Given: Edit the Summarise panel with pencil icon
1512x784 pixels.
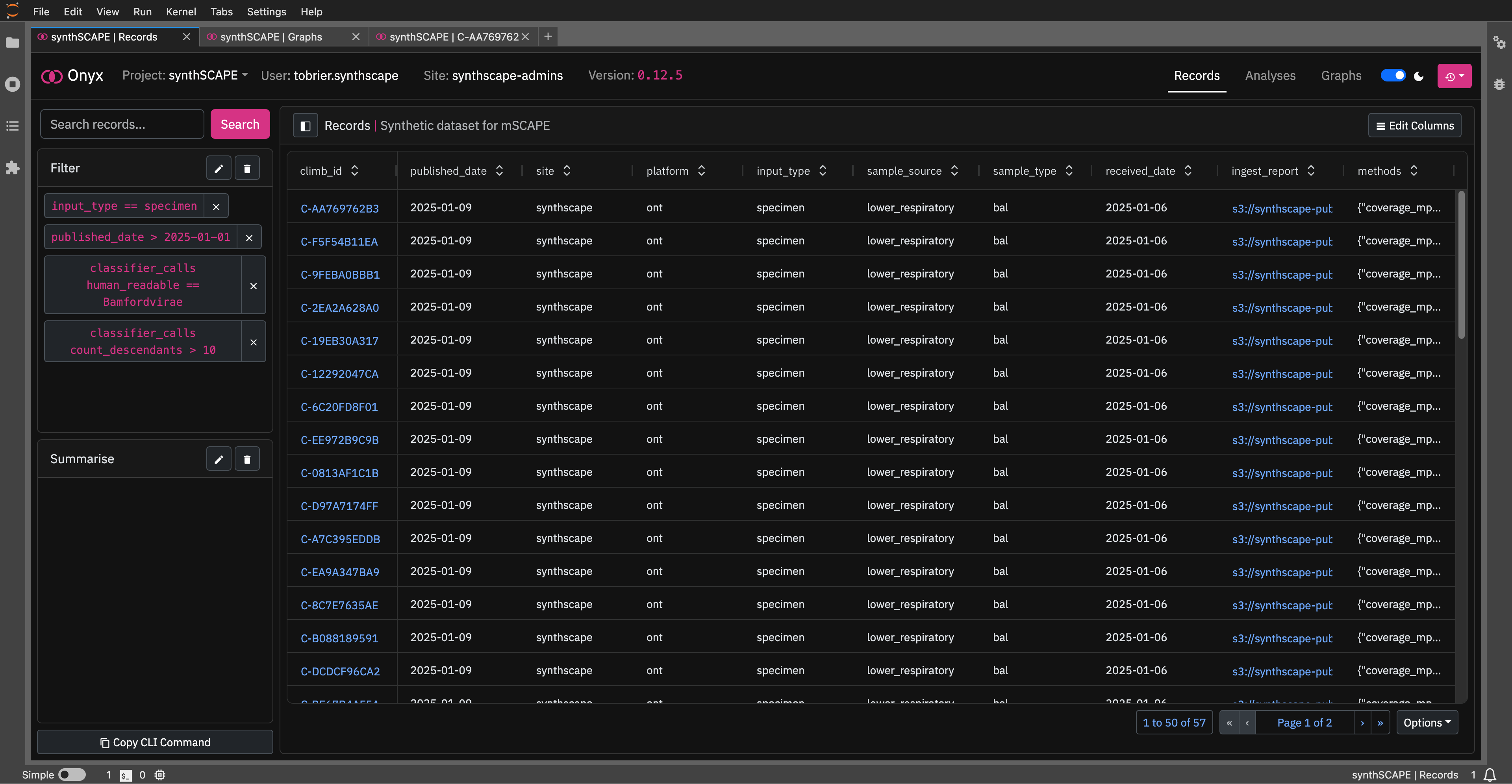Looking at the screenshot, I should (x=219, y=459).
